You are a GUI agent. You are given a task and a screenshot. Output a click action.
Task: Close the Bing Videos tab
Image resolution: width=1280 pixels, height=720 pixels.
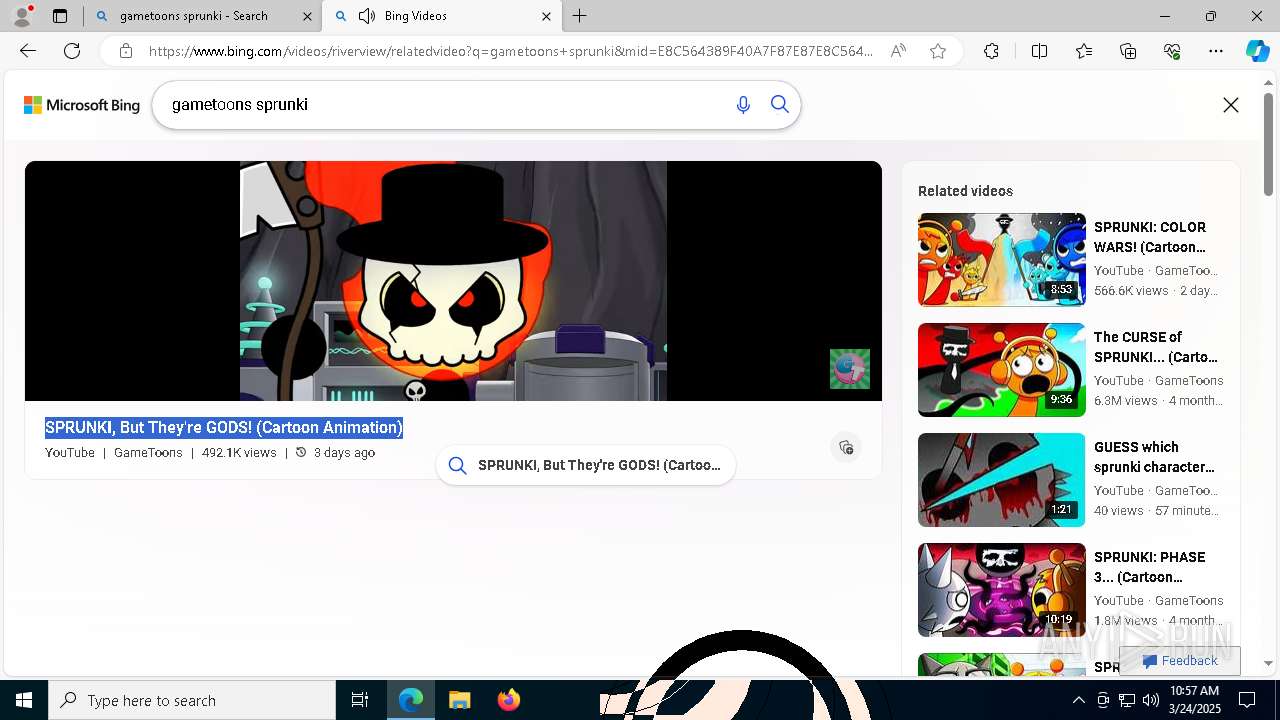[x=546, y=16]
